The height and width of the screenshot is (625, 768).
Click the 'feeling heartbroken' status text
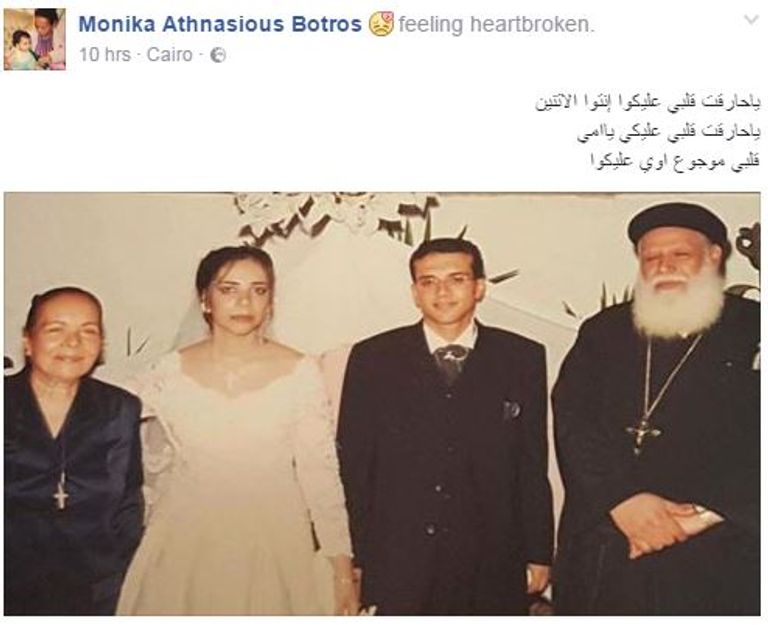496,24
